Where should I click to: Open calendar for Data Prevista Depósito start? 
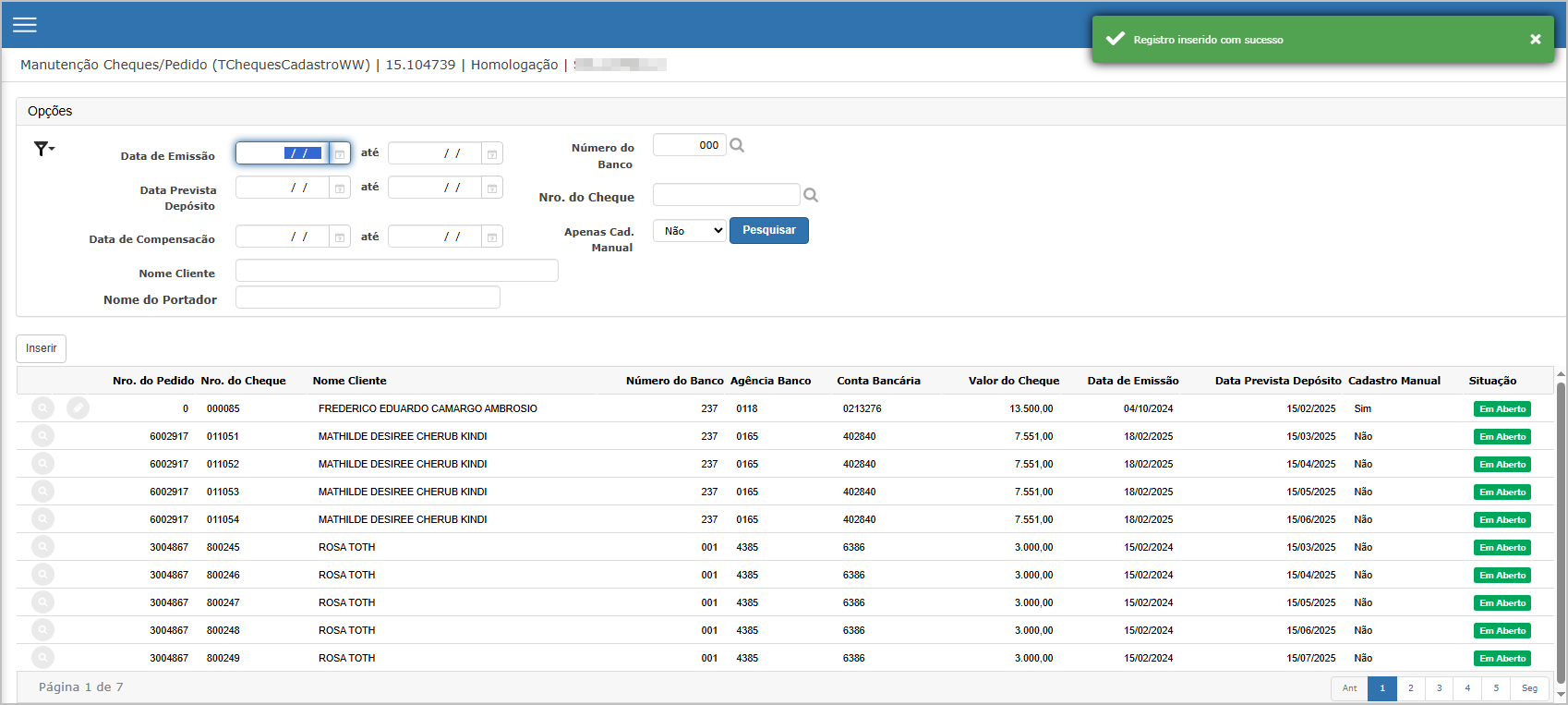[x=340, y=188]
